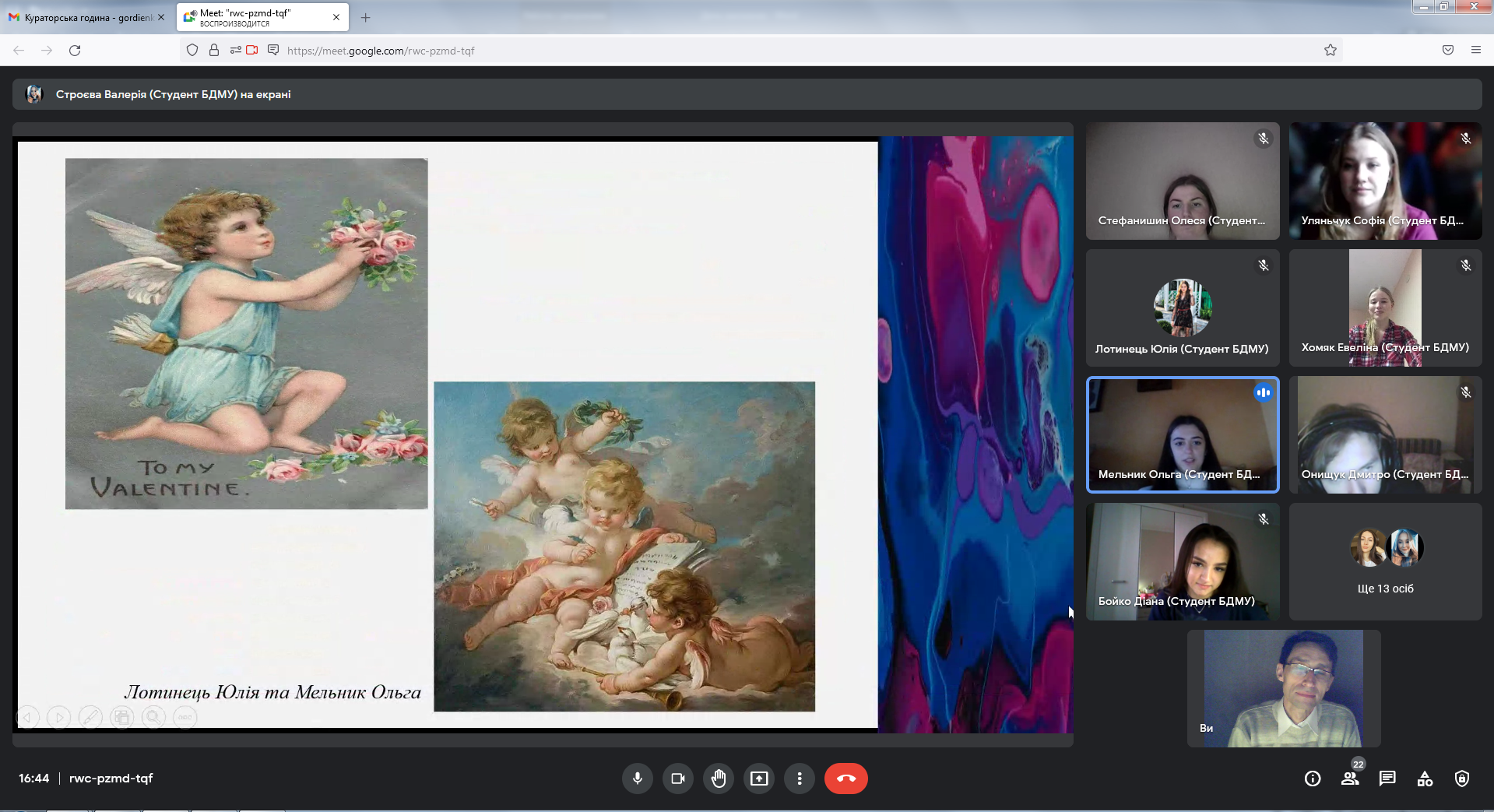Open site permissions icon in address bar

click(x=235, y=51)
